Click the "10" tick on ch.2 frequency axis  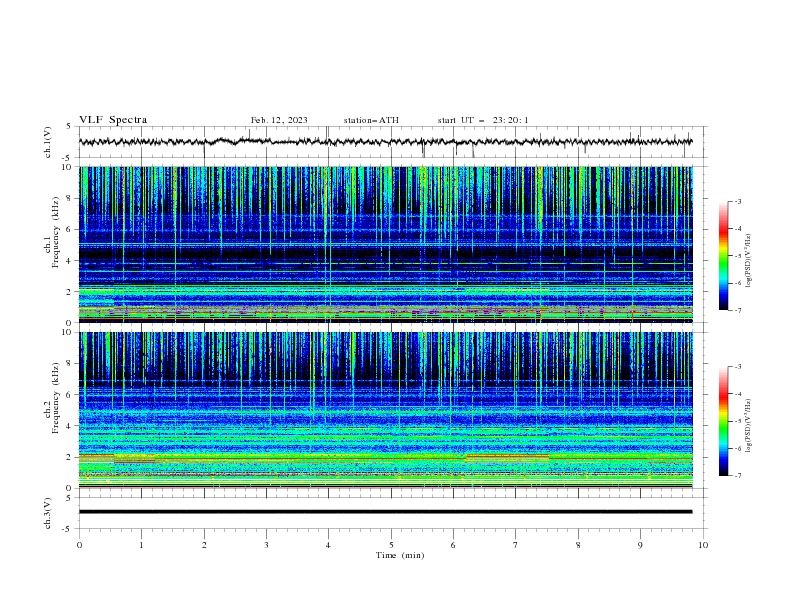coord(68,332)
